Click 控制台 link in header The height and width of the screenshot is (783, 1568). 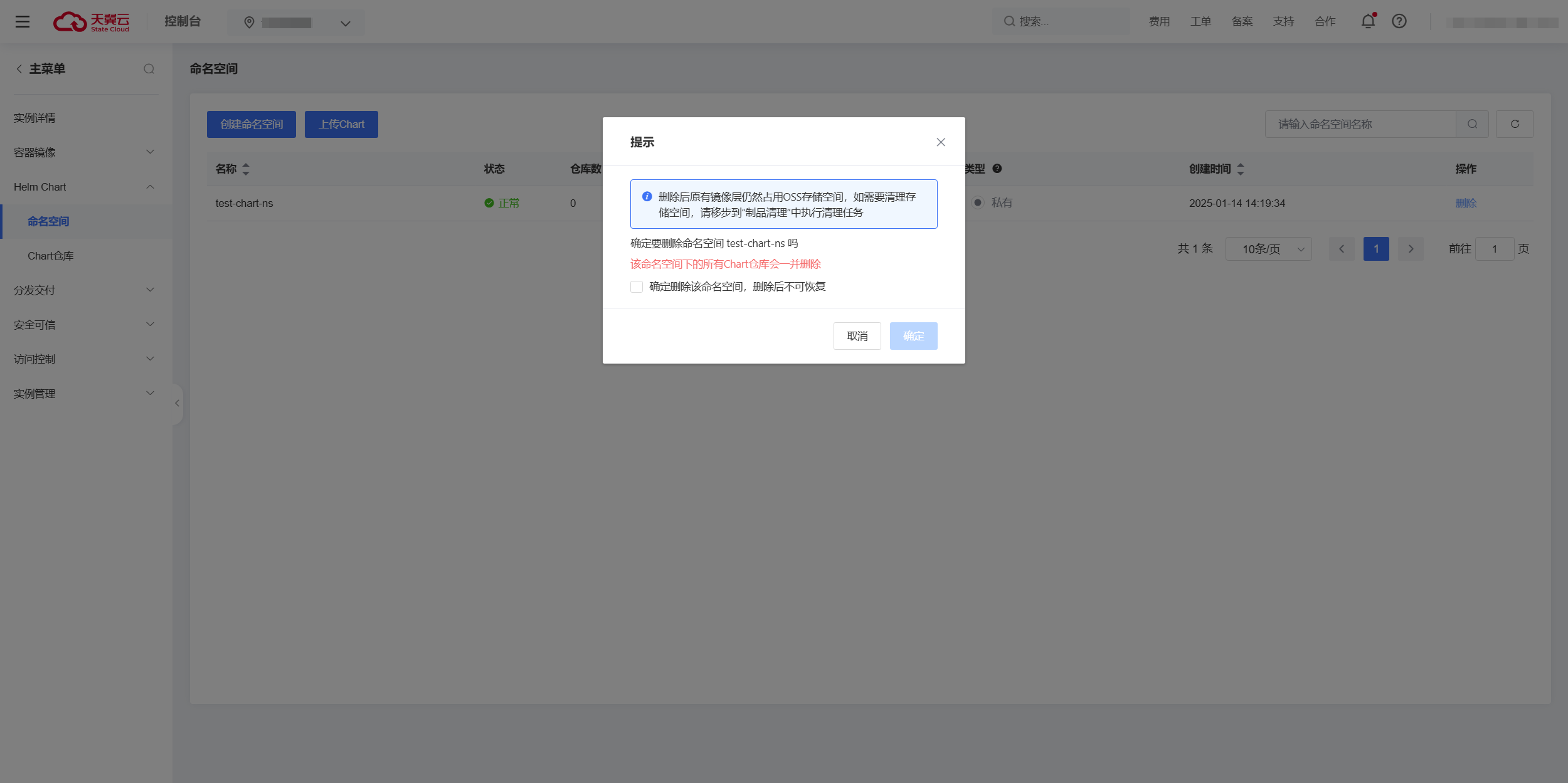click(182, 21)
